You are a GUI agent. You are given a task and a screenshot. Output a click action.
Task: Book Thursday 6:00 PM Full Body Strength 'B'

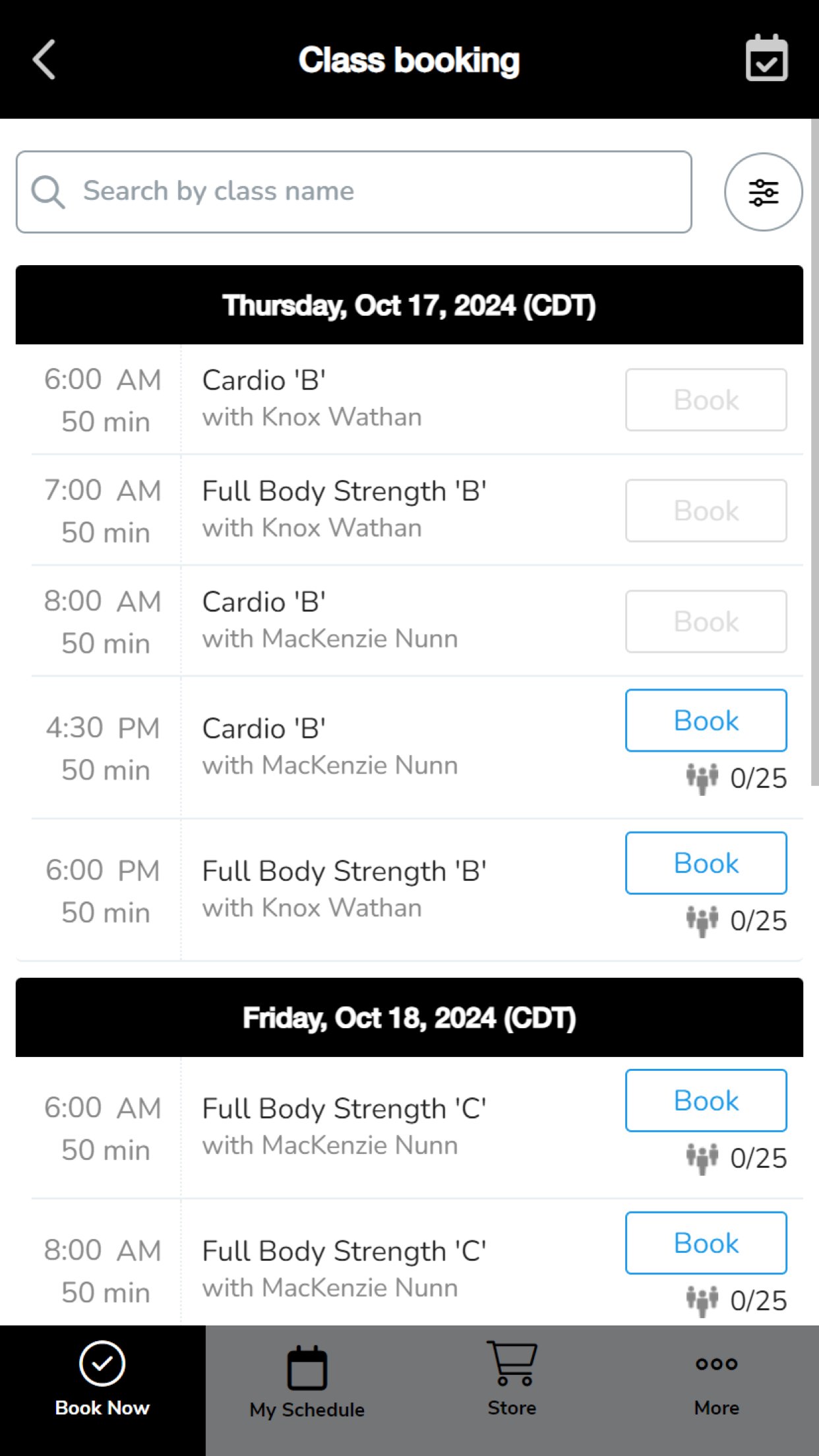[x=706, y=863]
